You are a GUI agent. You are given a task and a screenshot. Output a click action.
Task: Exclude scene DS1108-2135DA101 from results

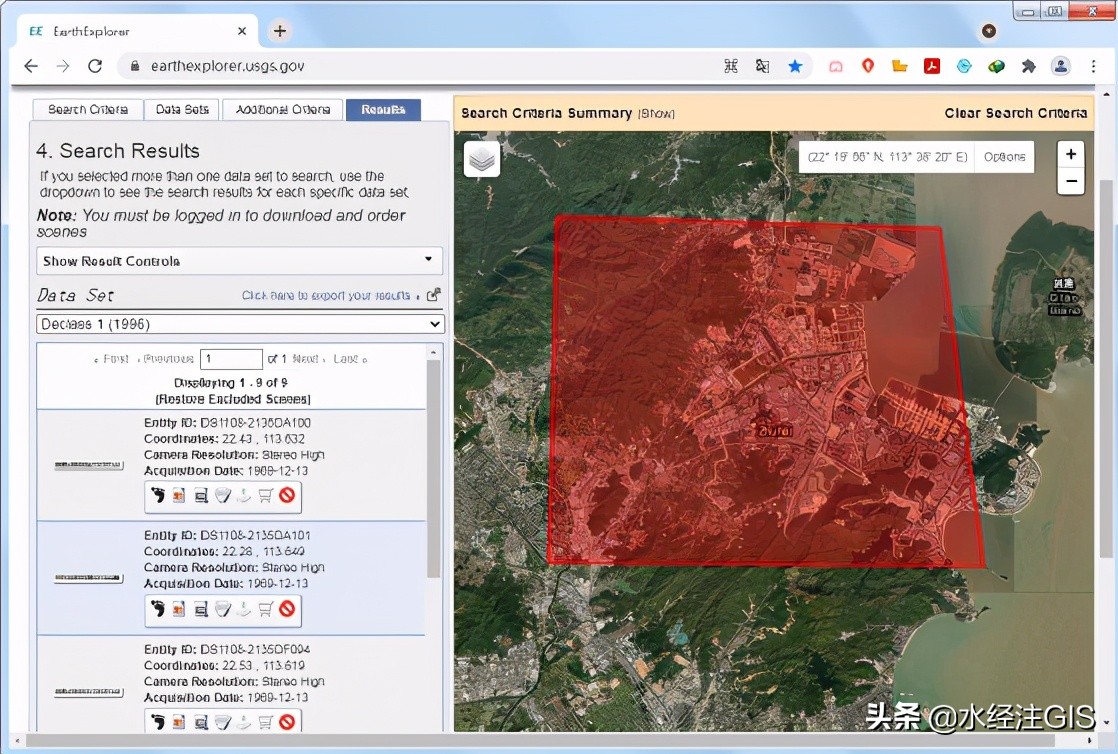(x=287, y=608)
